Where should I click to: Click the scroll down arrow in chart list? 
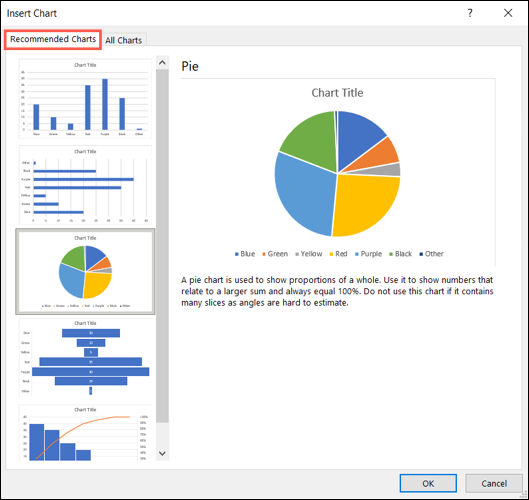(162, 453)
